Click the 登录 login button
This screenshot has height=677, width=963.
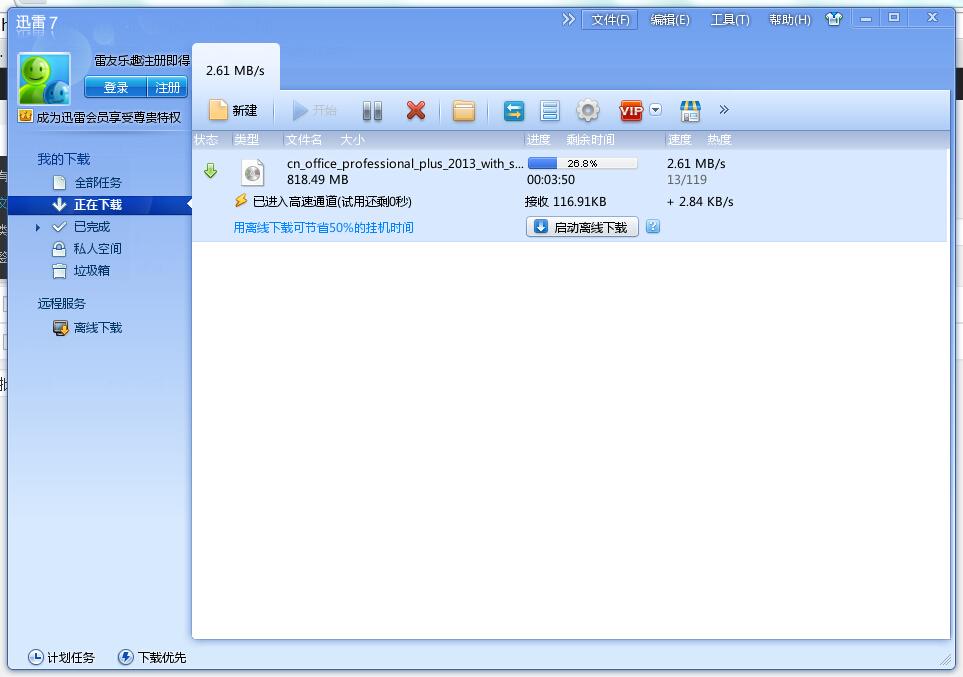[115, 87]
